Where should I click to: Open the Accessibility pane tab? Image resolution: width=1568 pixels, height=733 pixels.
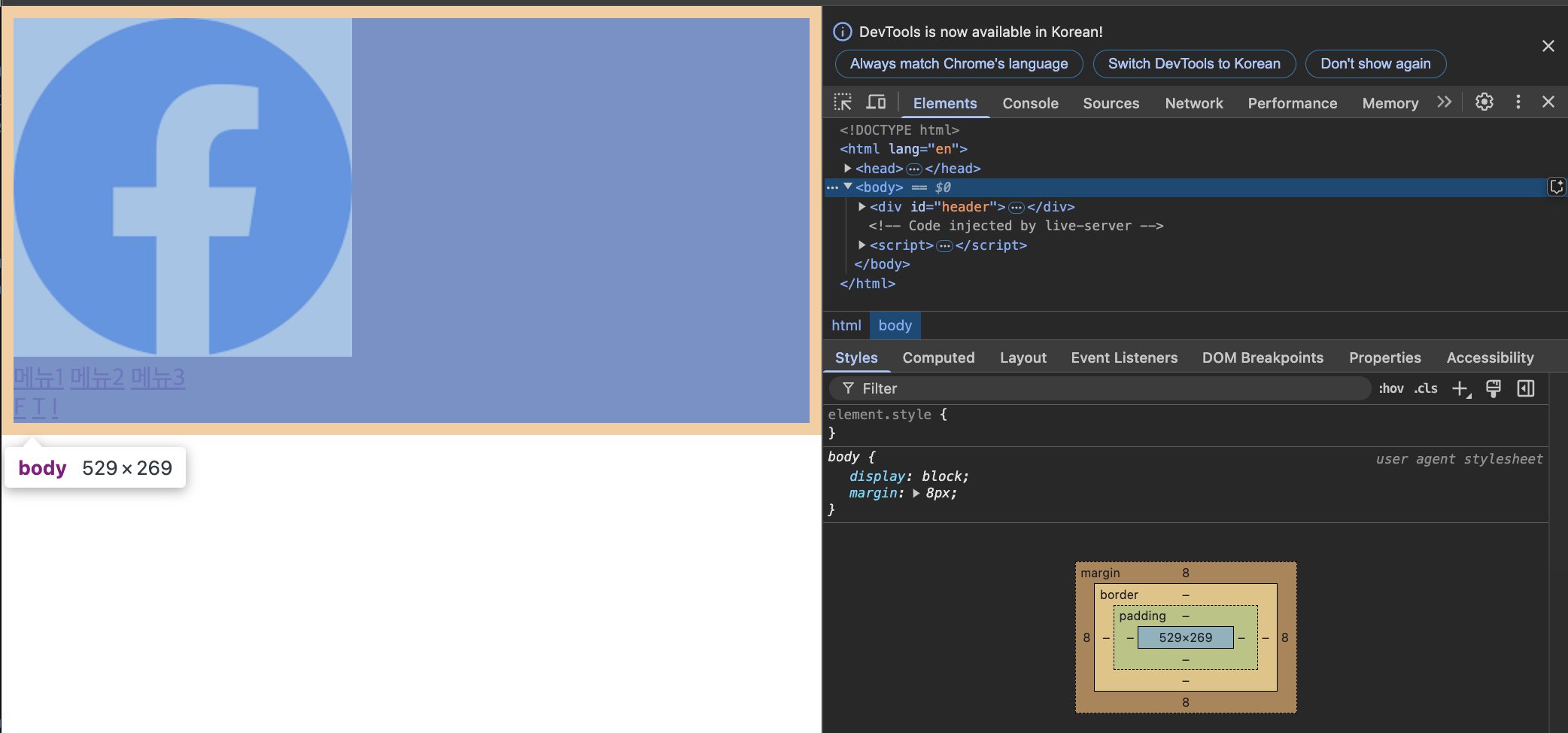pyautogui.click(x=1490, y=357)
